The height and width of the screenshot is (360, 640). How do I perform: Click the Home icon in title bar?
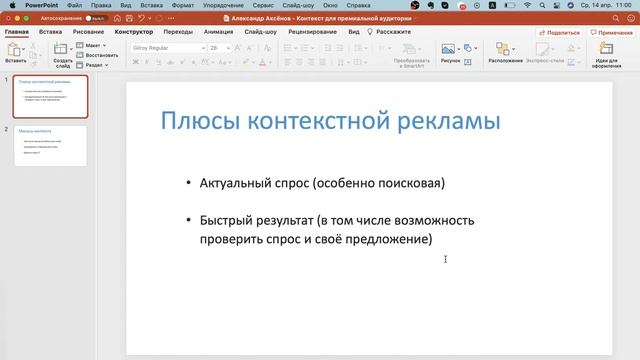(118, 18)
